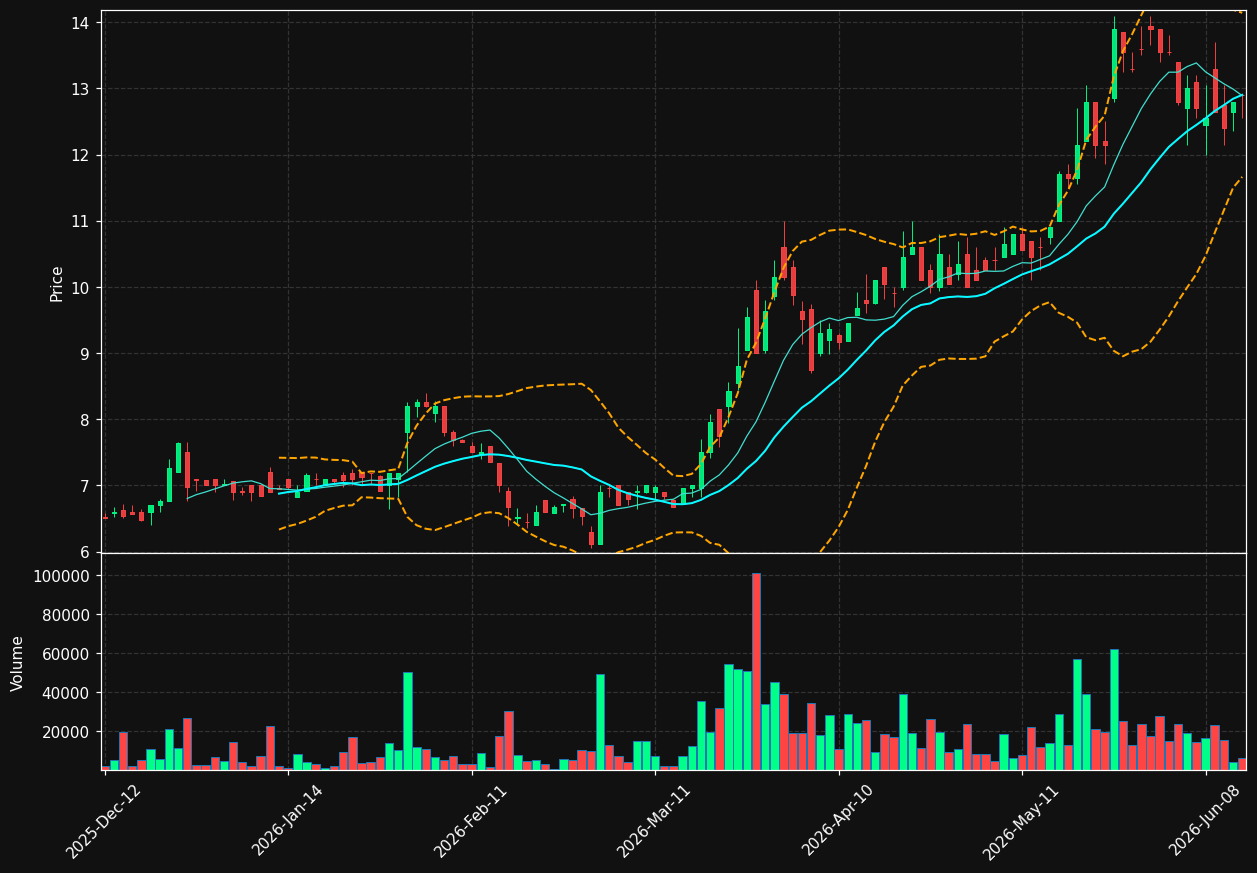Select the 8 price tick label
Image resolution: width=1257 pixels, height=873 pixels.
[84, 420]
